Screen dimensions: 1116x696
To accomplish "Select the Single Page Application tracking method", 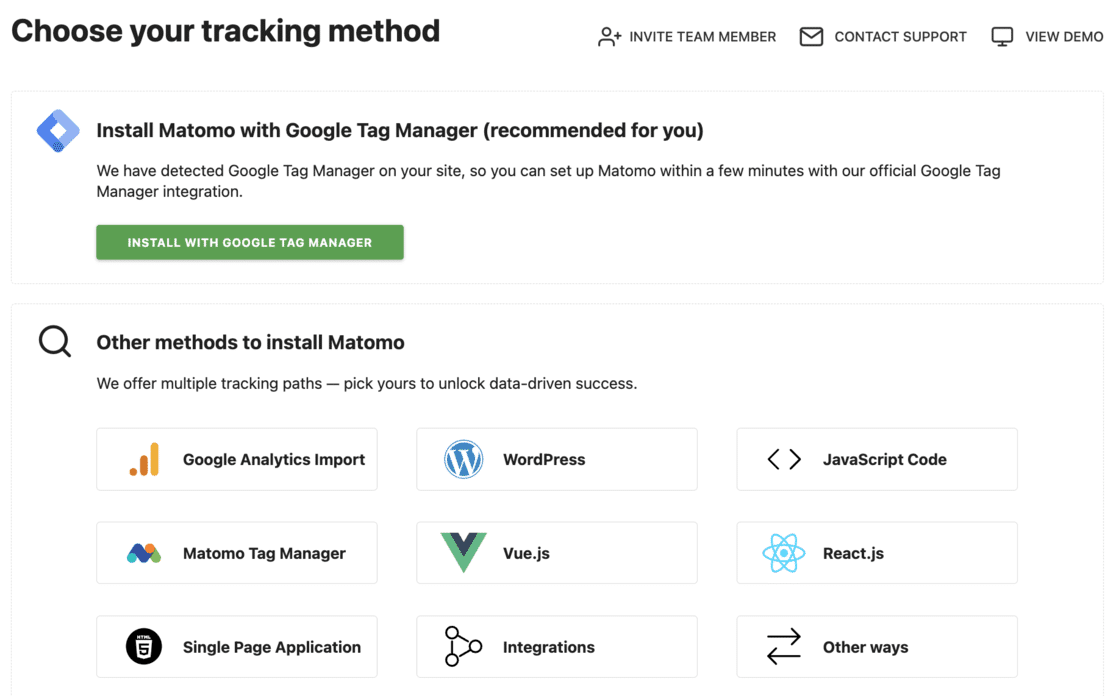I will click(236, 647).
